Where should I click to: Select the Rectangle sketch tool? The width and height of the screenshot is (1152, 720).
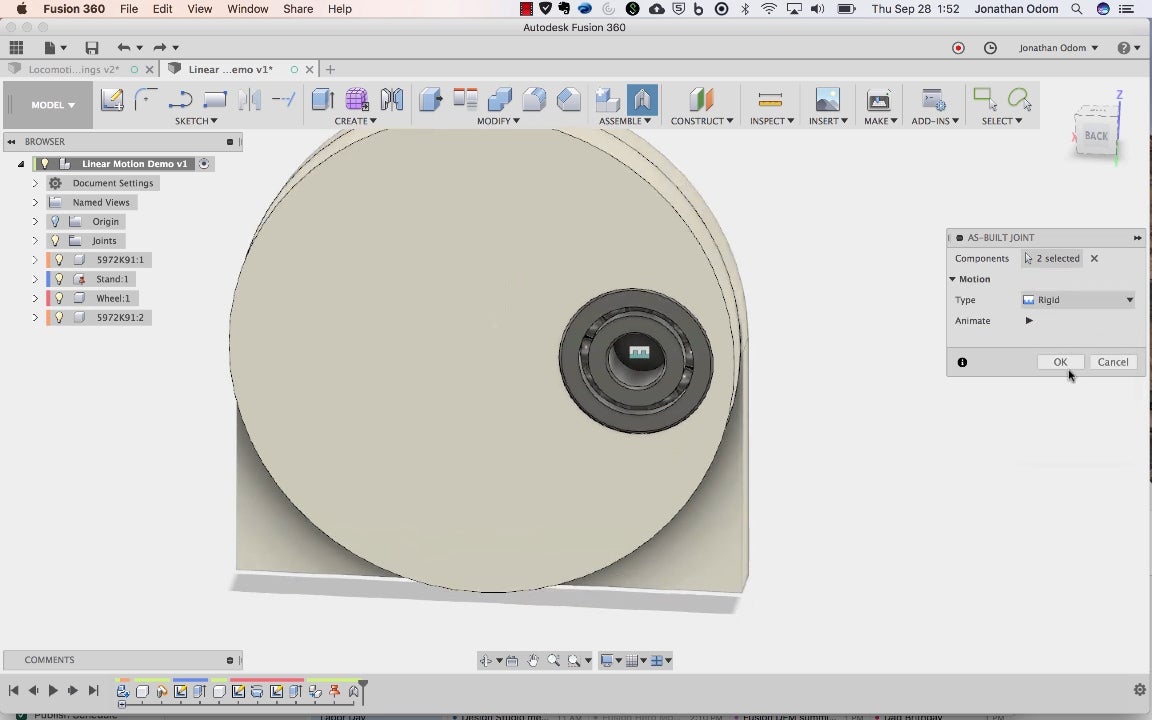tap(215, 99)
